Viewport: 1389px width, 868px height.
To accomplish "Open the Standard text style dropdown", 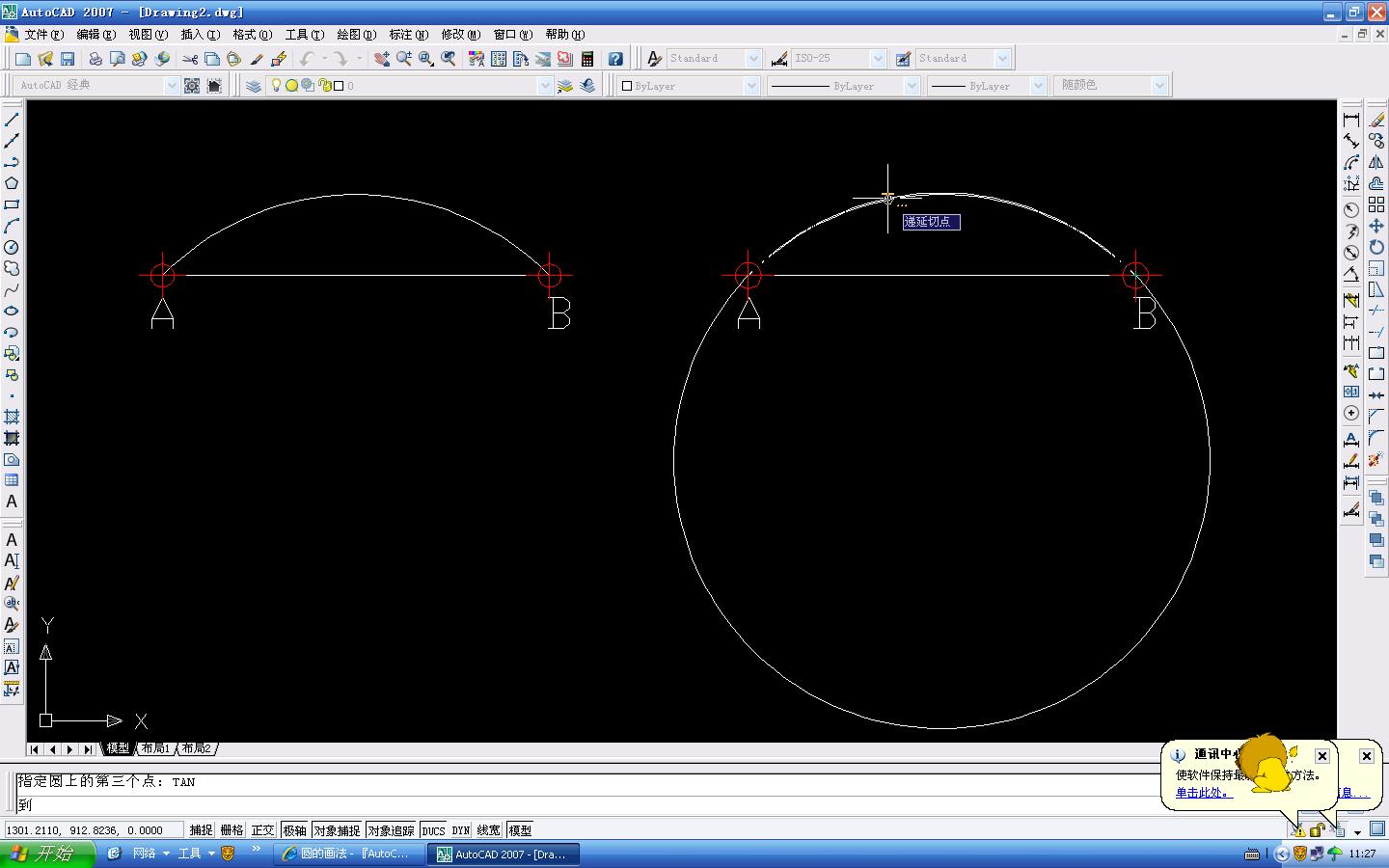I will coord(753,59).
